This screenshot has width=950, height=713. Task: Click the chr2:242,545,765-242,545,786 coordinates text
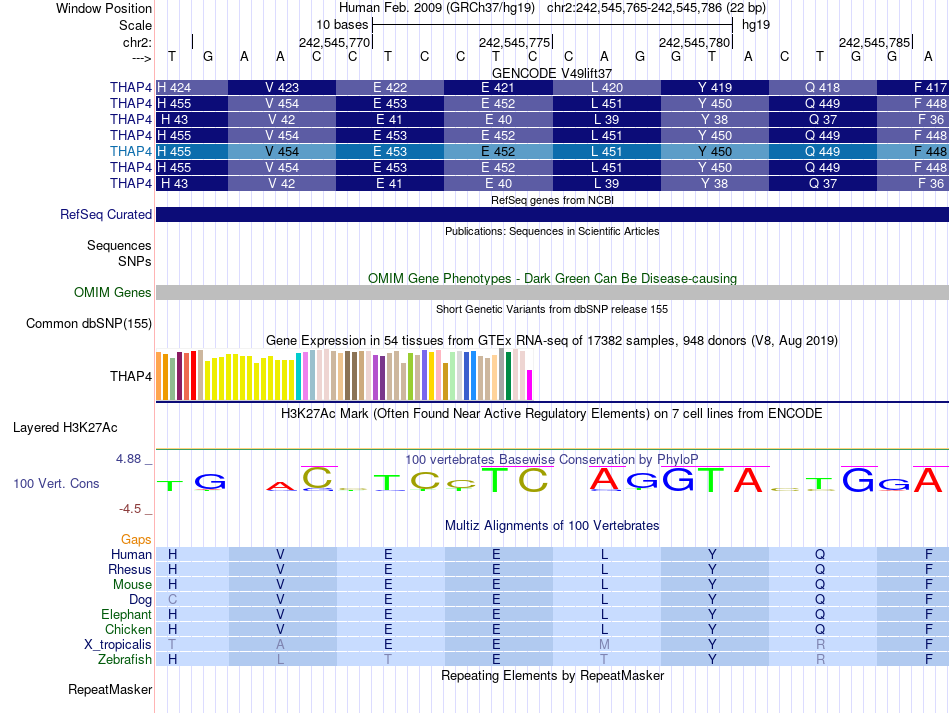[x=656, y=8]
